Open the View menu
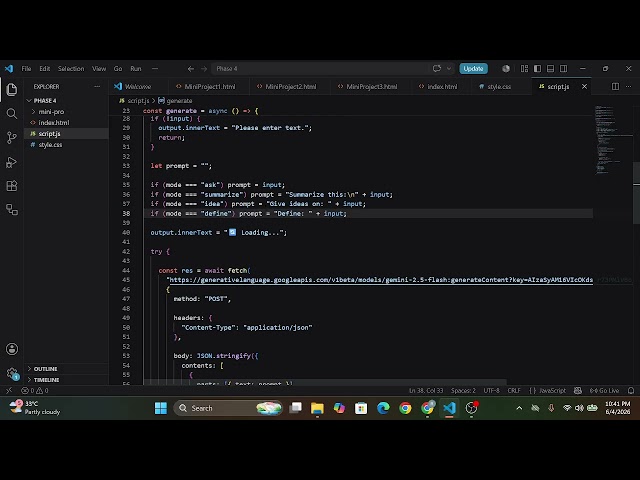Screen dimensions: 640x480 pos(99,69)
